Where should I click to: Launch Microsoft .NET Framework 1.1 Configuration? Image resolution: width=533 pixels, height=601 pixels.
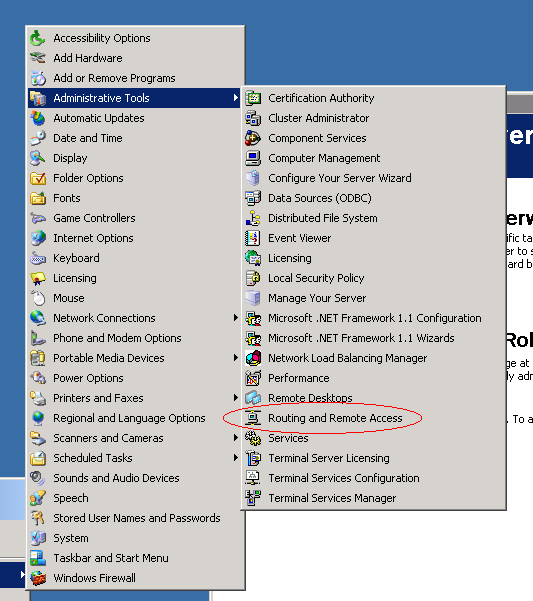tap(374, 318)
